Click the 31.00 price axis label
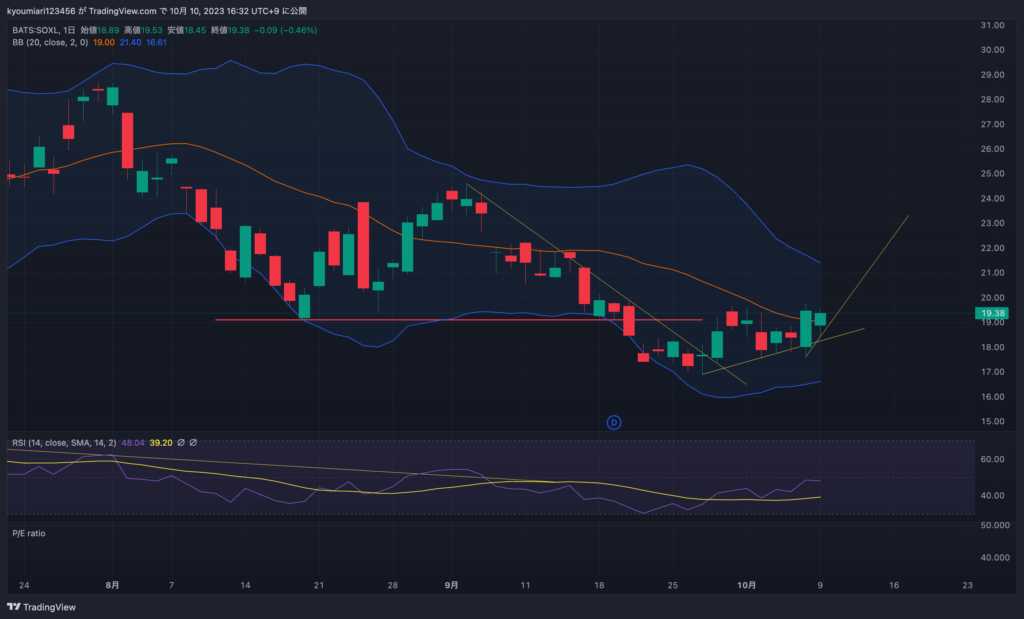This screenshot has width=1024, height=619. pyautogui.click(x=993, y=25)
